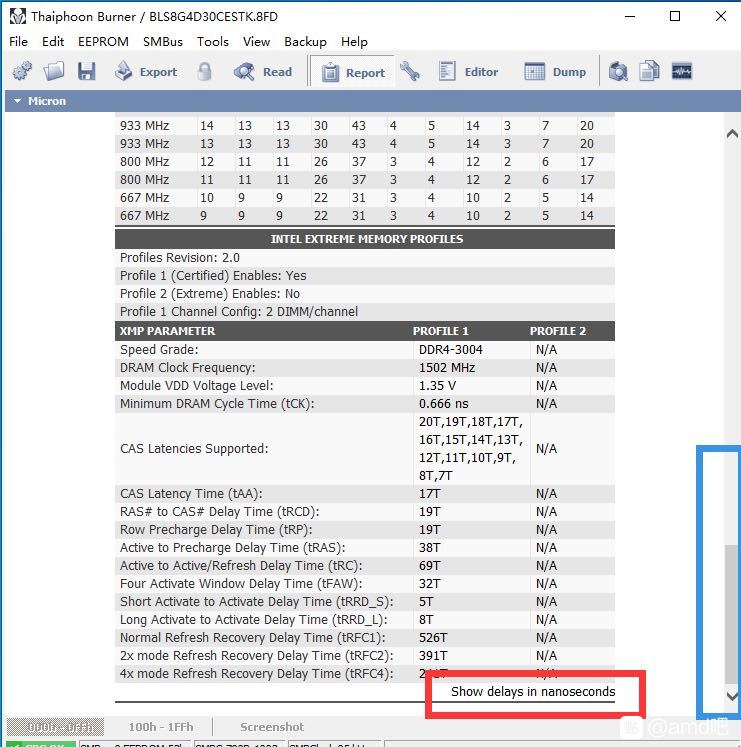Open a file with the folder icon

coord(54,71)
